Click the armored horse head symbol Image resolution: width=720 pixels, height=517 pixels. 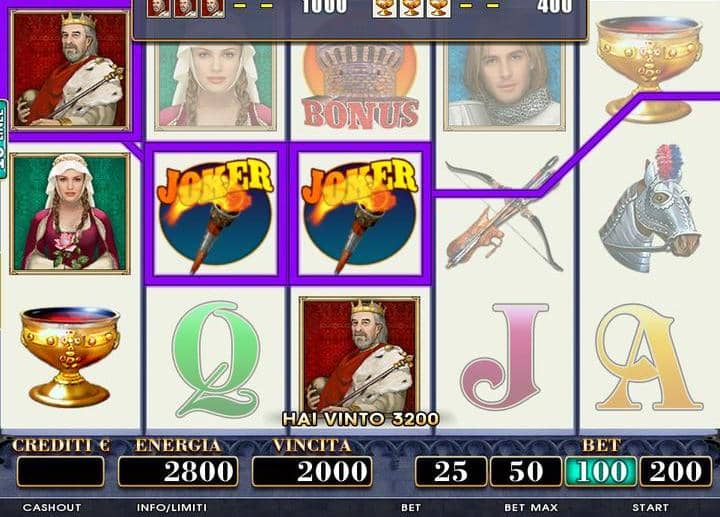coord(649,209)
